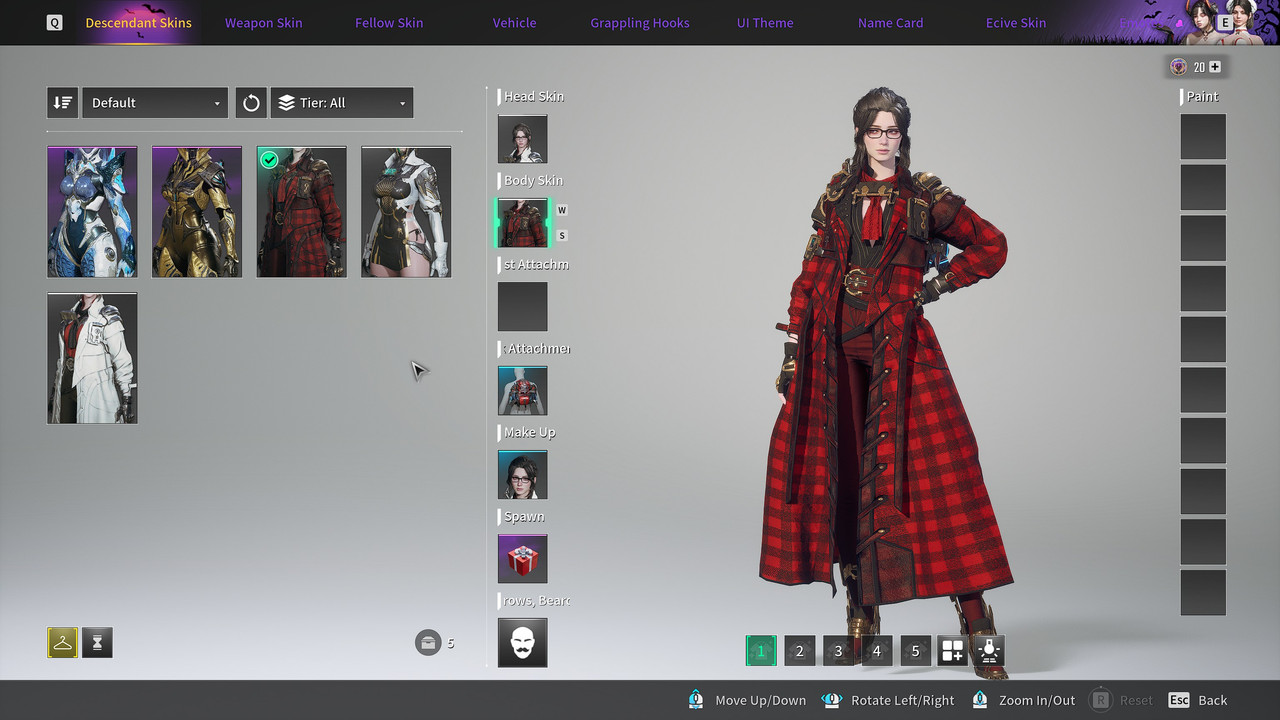Click the R Reset button
This screenshot has height=720, width=1280.
1121,700
